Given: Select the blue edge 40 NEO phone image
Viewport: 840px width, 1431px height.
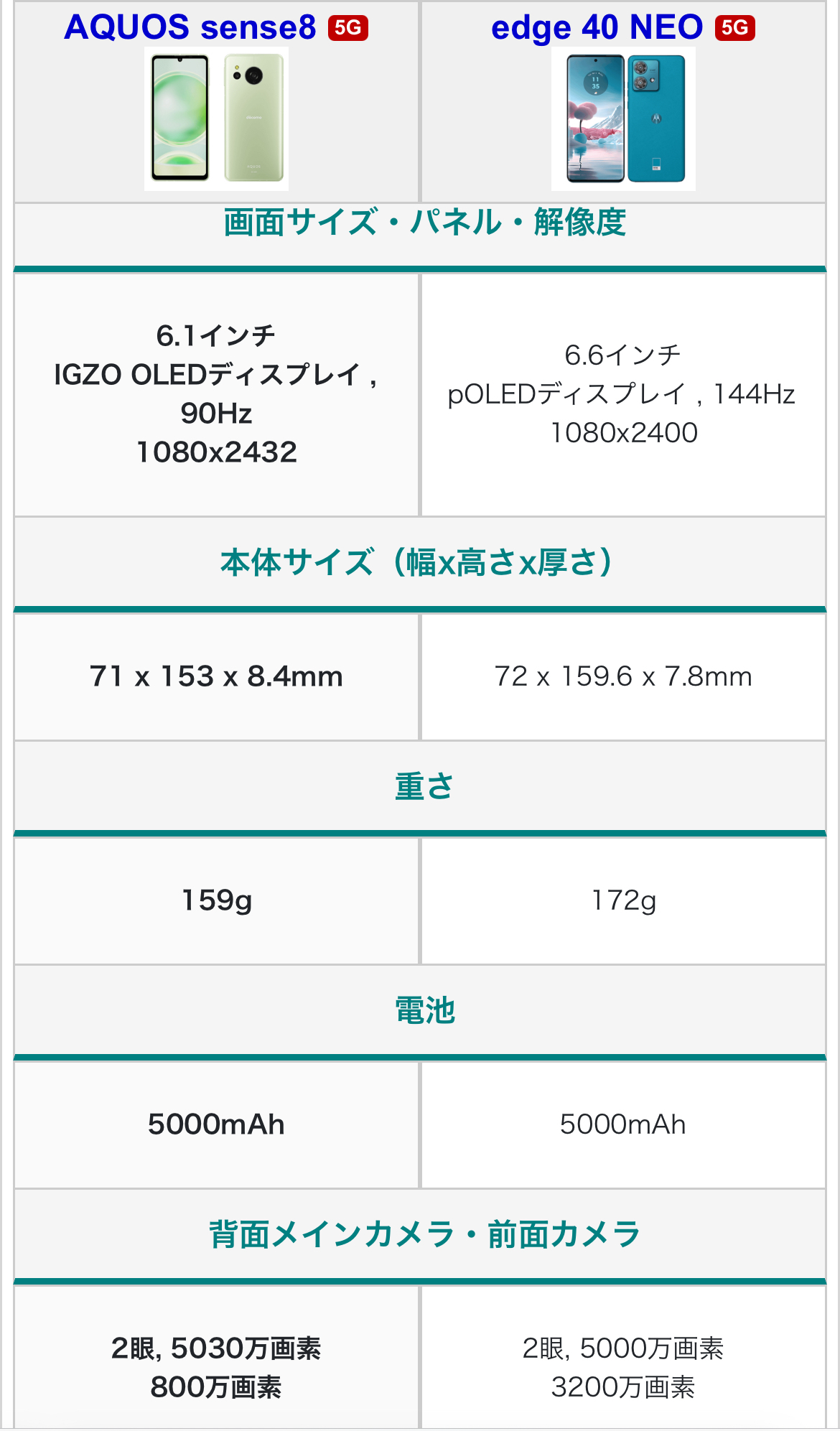Looking at the screenshot, I should tap(623, 119).
